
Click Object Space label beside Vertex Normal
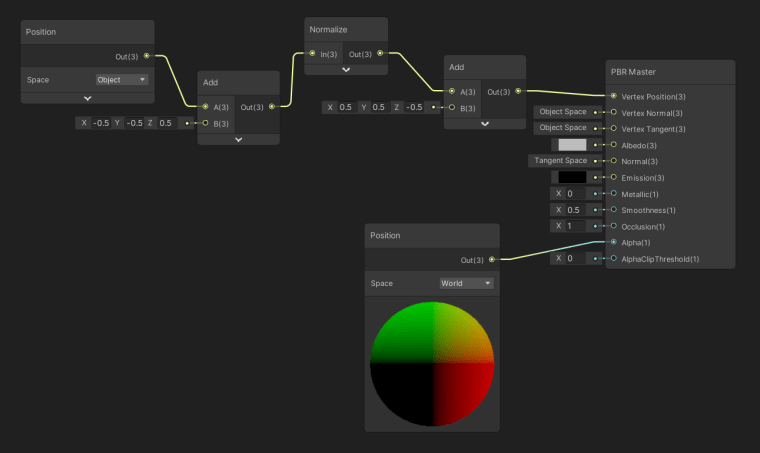563,112
